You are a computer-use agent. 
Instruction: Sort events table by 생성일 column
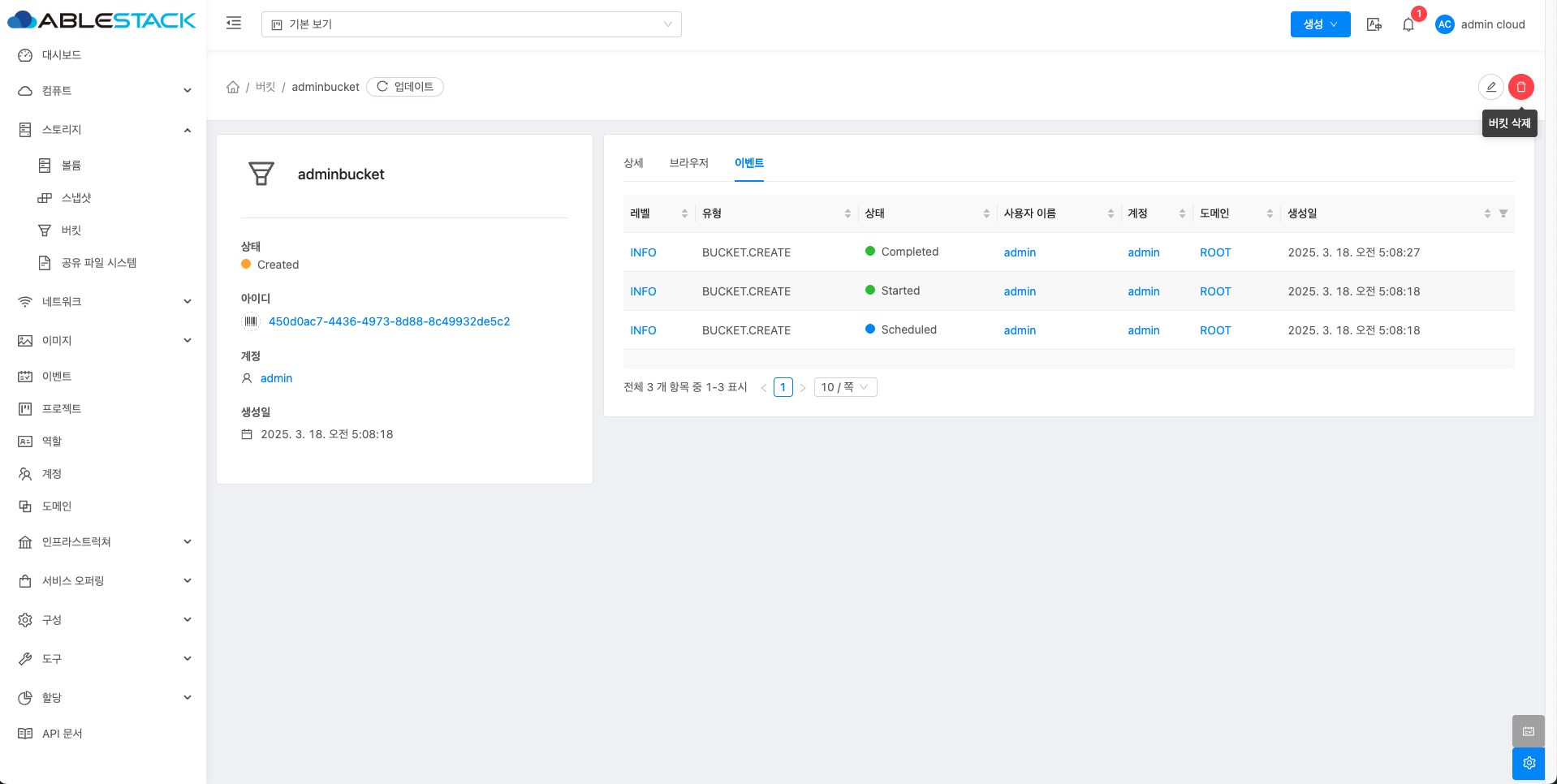[1486, 213]
